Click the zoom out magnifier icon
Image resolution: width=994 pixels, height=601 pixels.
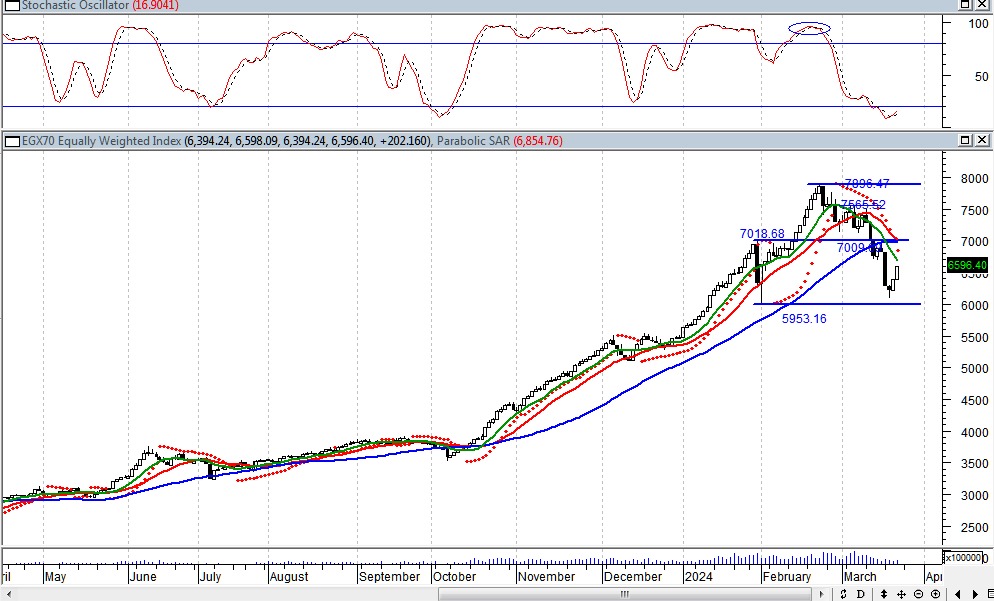point(918,594)
